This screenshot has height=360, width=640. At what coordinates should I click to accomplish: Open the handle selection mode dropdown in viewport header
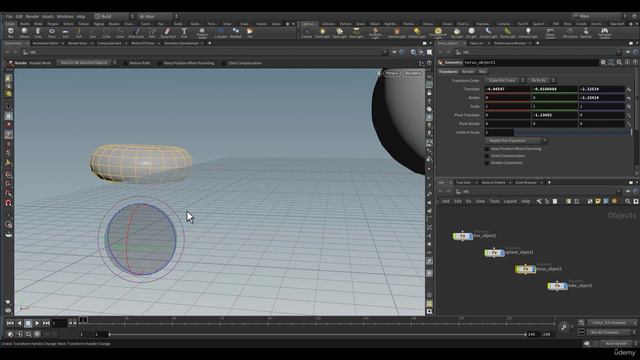pos(86,63)
